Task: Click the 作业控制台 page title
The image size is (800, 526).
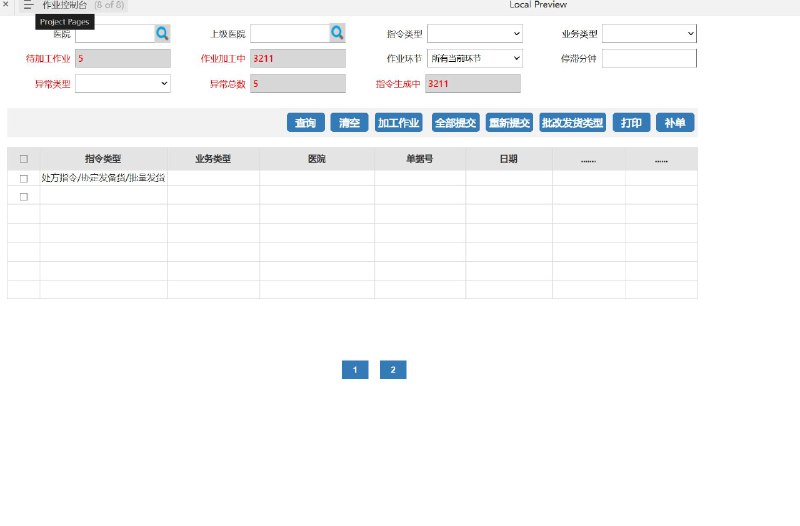Action: (65, 5)
